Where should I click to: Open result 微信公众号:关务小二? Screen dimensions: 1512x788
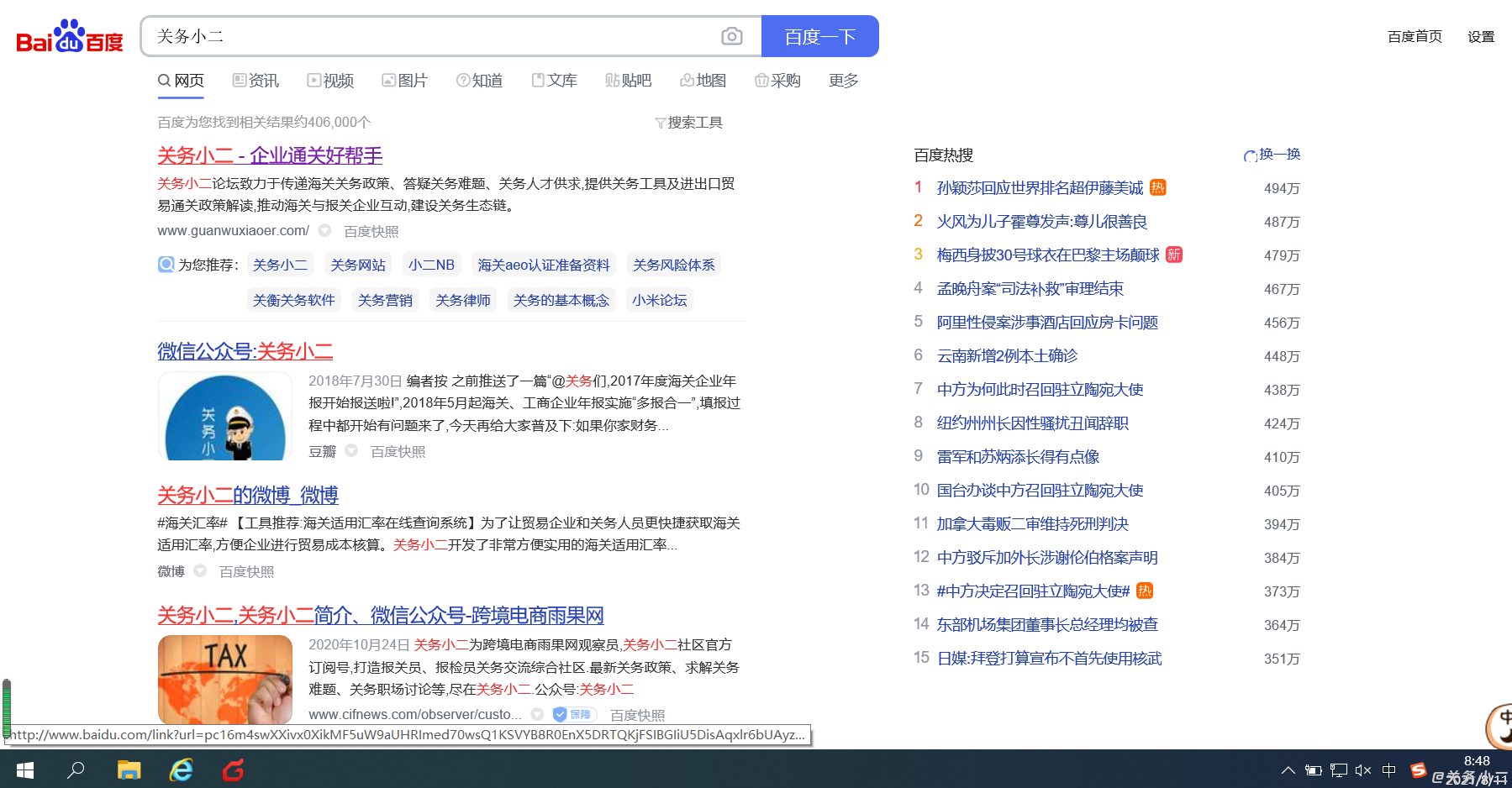(245, 351)
